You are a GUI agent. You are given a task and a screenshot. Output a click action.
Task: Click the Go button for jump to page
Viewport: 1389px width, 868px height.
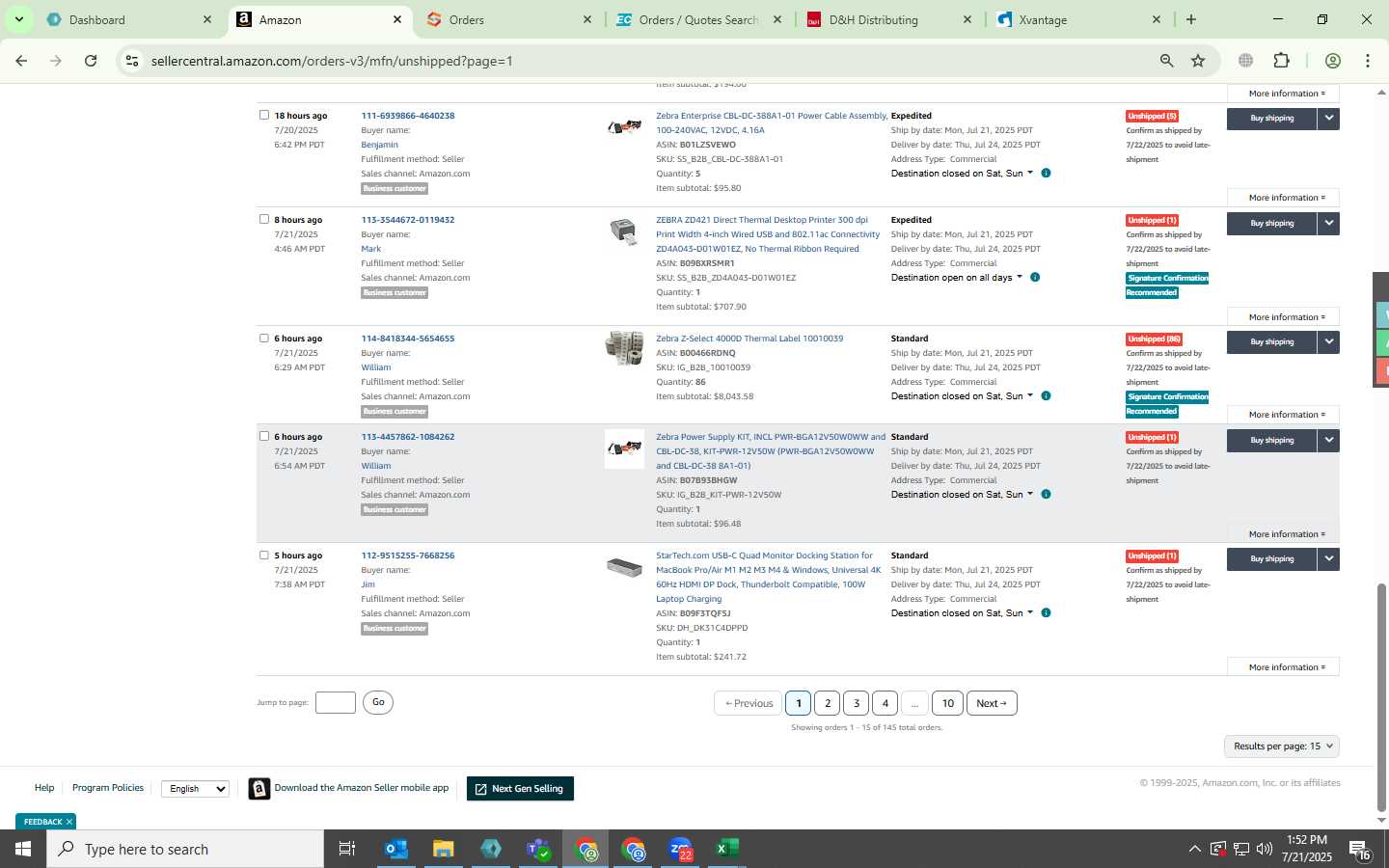[x=378, y=702]
